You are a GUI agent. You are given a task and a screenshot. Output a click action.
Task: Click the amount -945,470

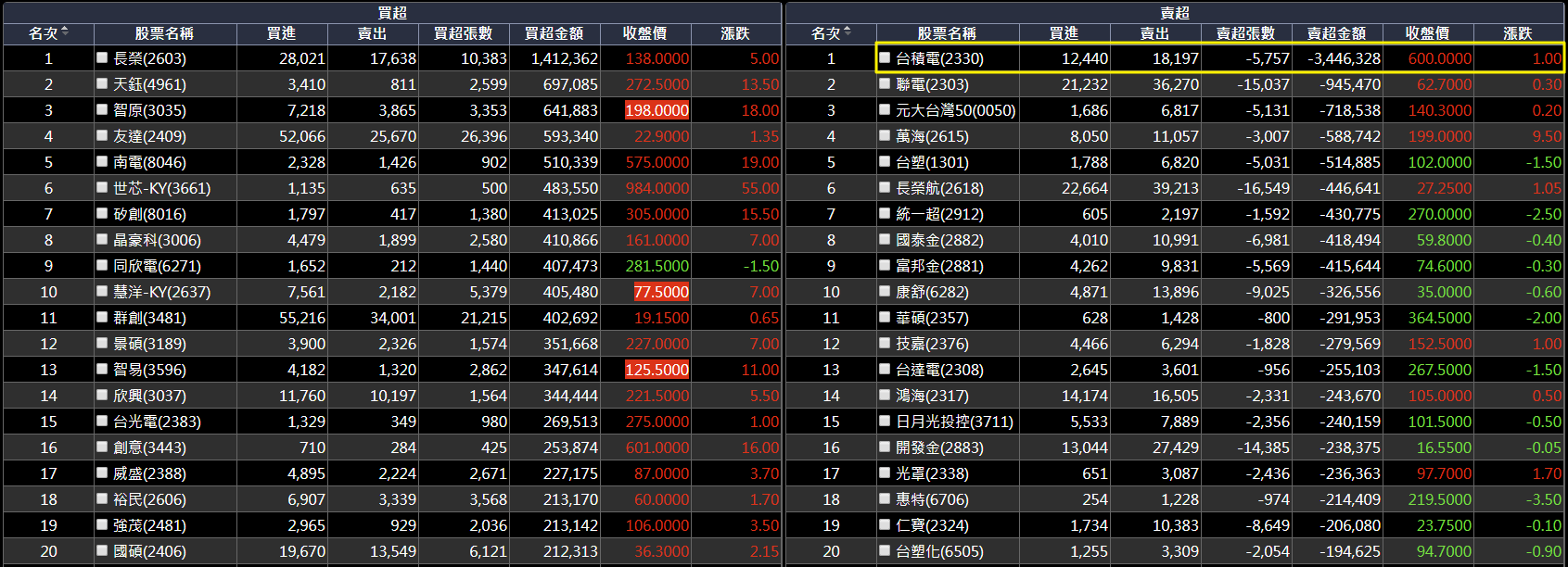(x=1352, y=84)
